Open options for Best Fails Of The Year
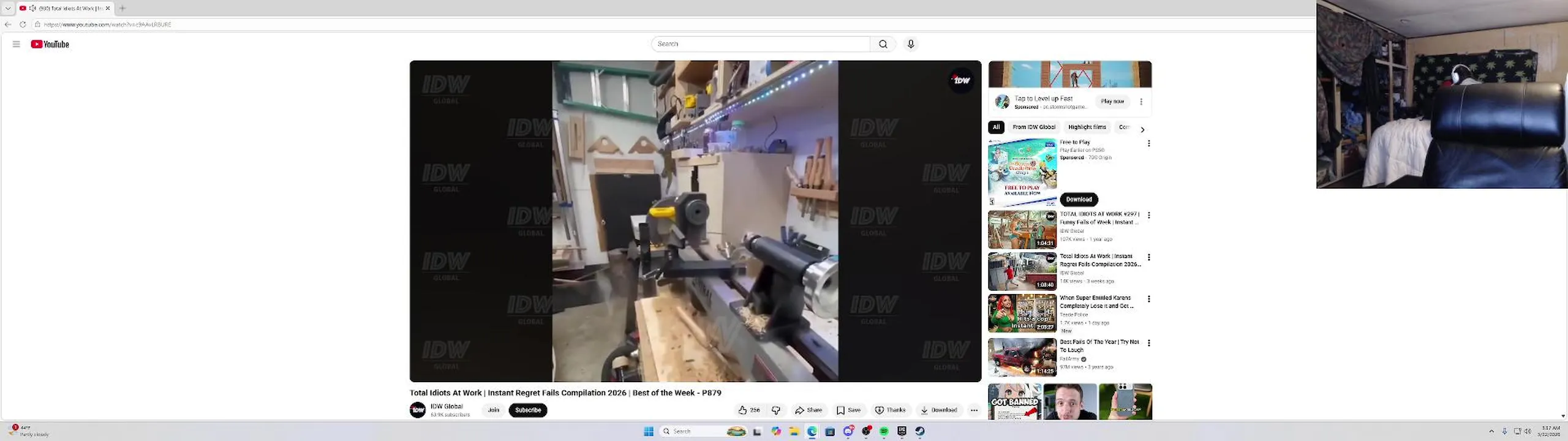The height and width of the screenshot is (441, 1568). 1149,344
